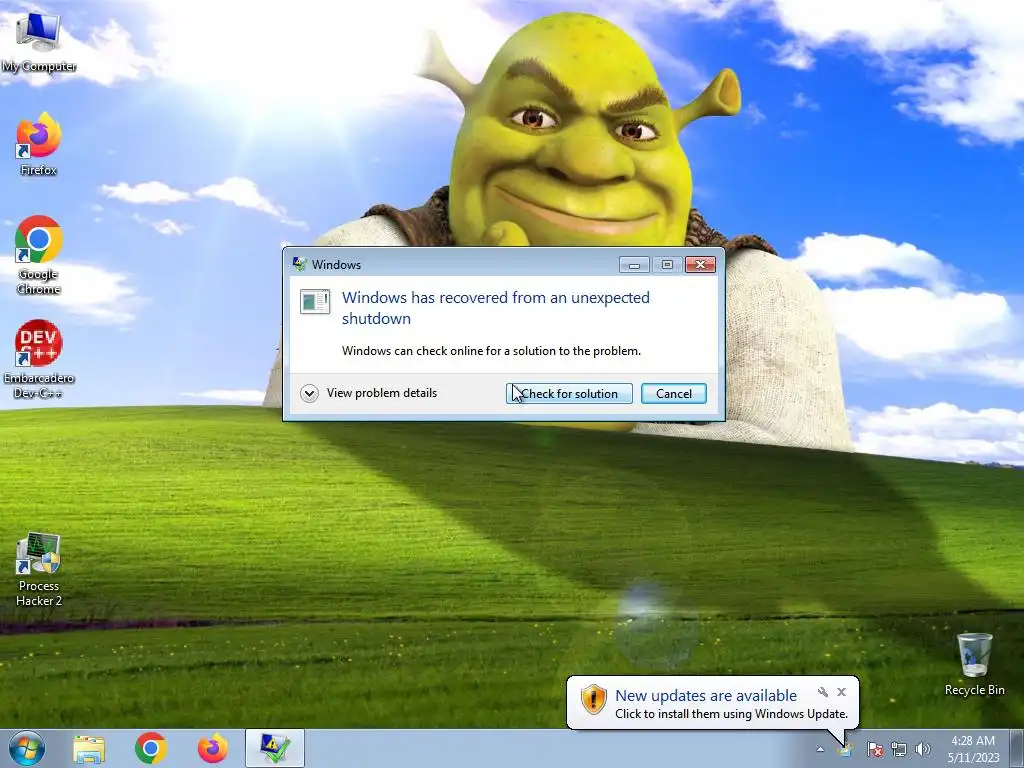Show hidden tray icons arrow
Image resolution: width=1024 pixels, height=768 pixels.
tap(820, 749)
